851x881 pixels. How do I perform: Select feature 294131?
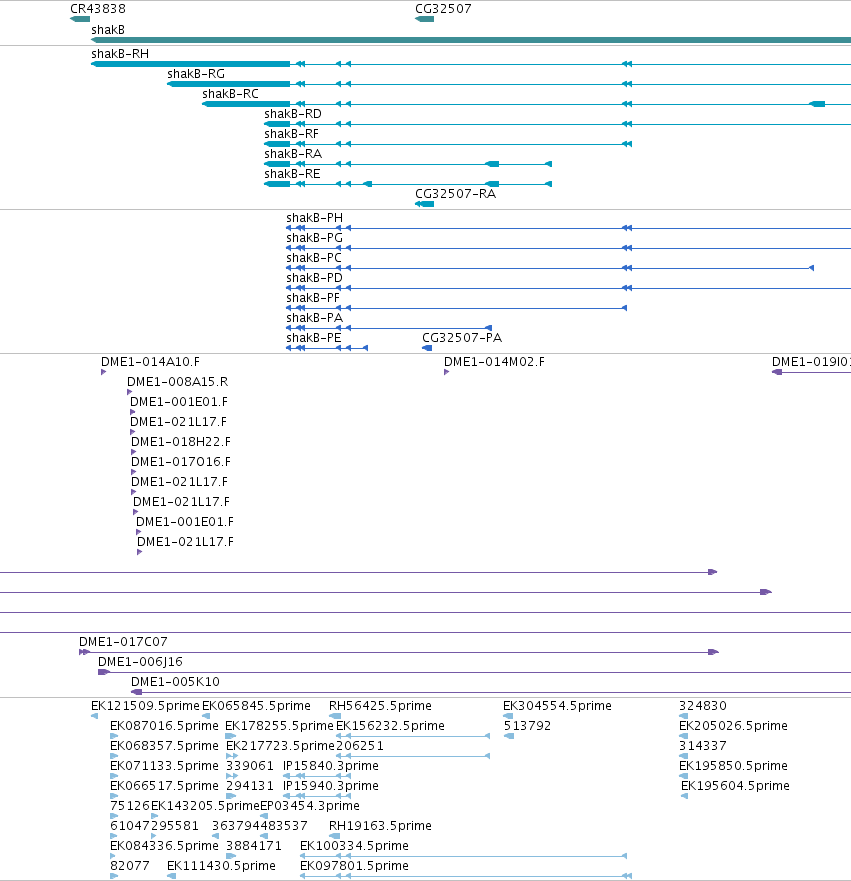231,796
